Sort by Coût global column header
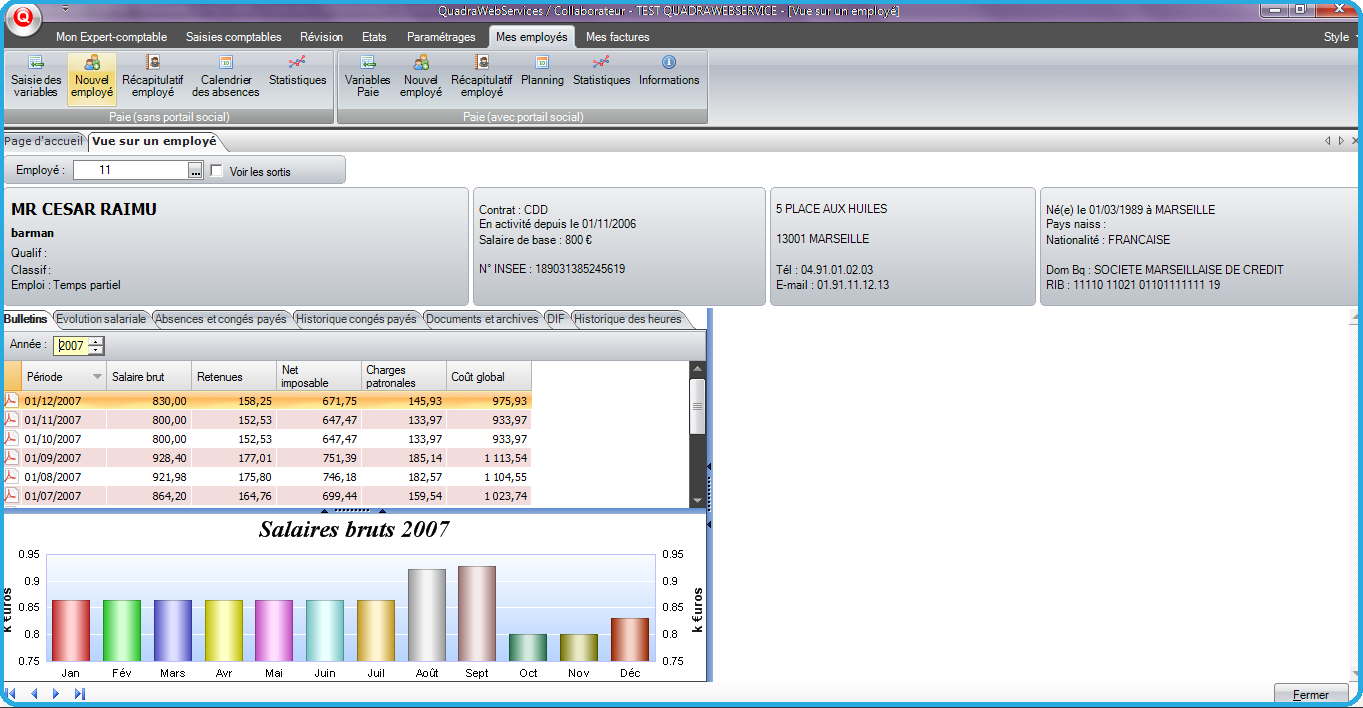The image size is (1363, 708). coord(489,377)
